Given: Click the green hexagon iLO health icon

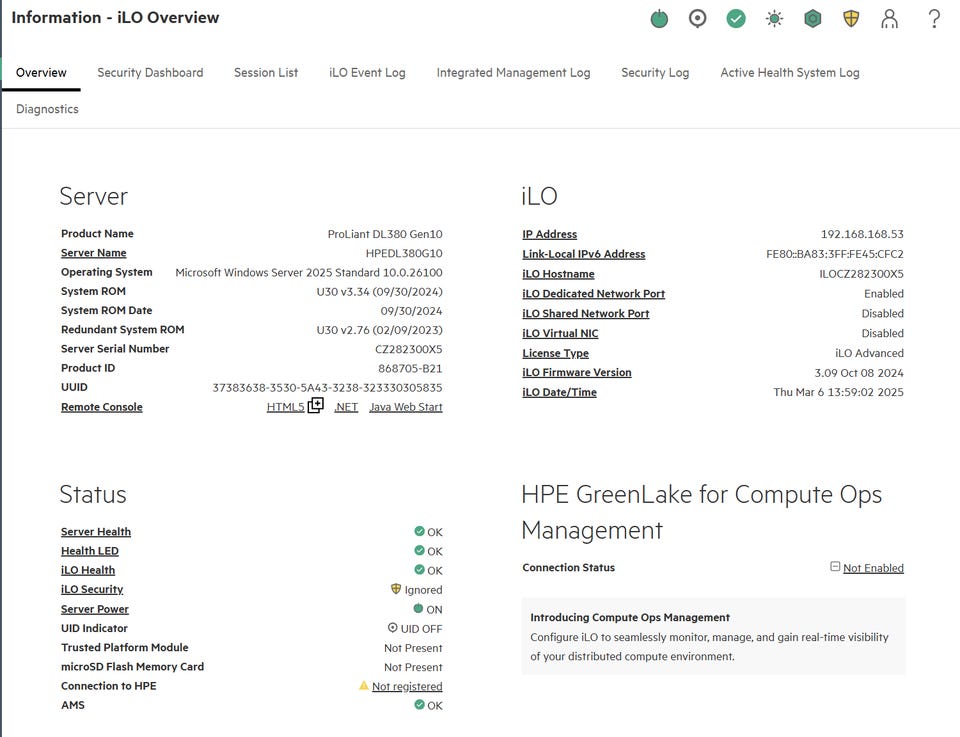Looking at the screenshot, I should pyautogui.click(x=813, y=19).
